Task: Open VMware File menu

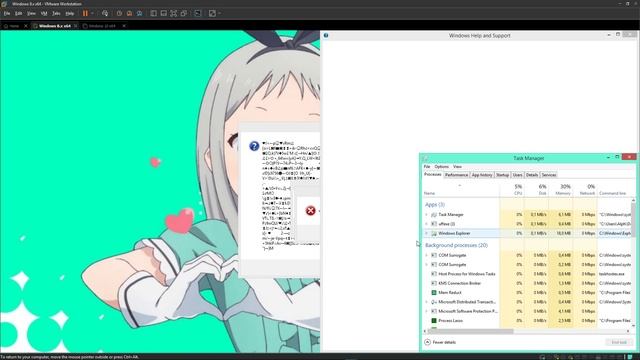Action: click(x=7, y=13)
